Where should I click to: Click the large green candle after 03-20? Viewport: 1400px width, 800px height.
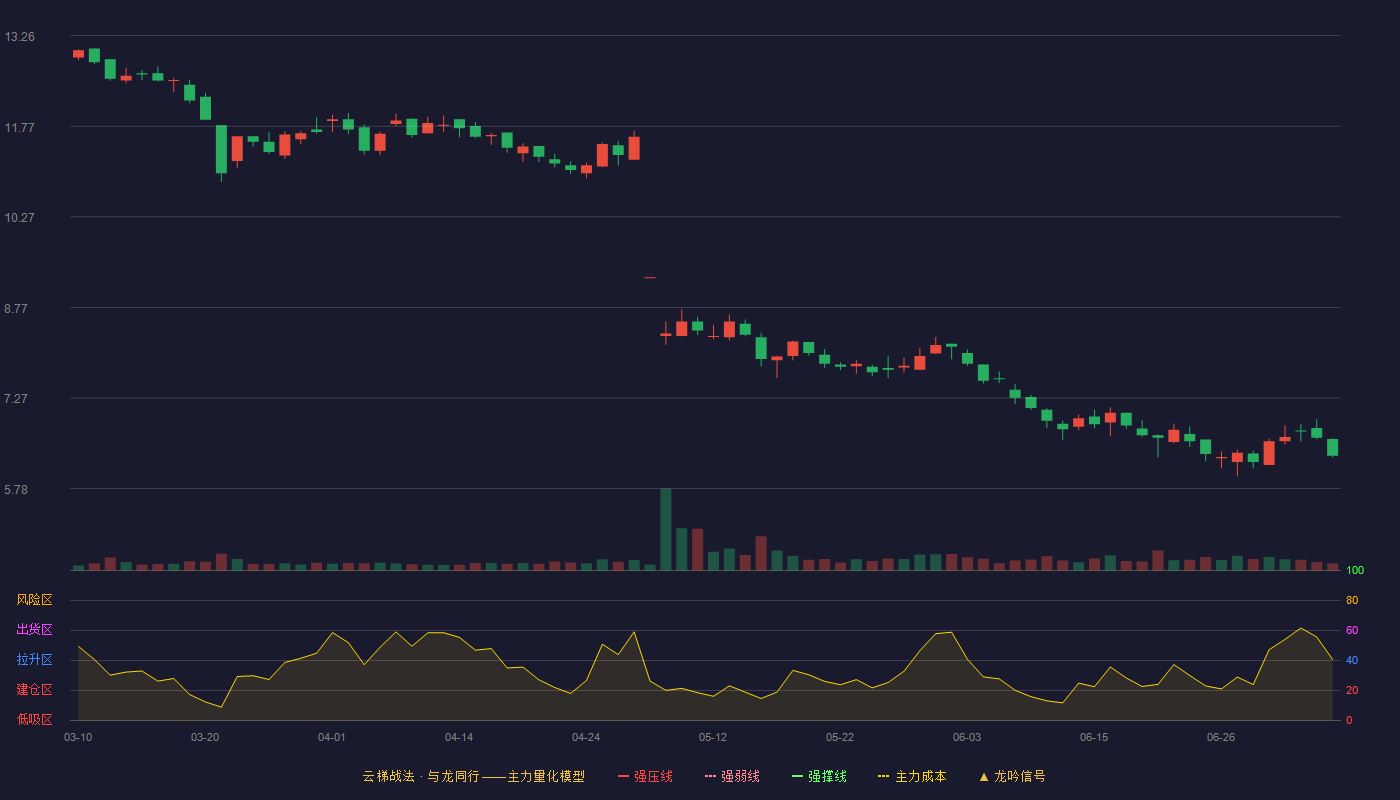pos(221,150)
